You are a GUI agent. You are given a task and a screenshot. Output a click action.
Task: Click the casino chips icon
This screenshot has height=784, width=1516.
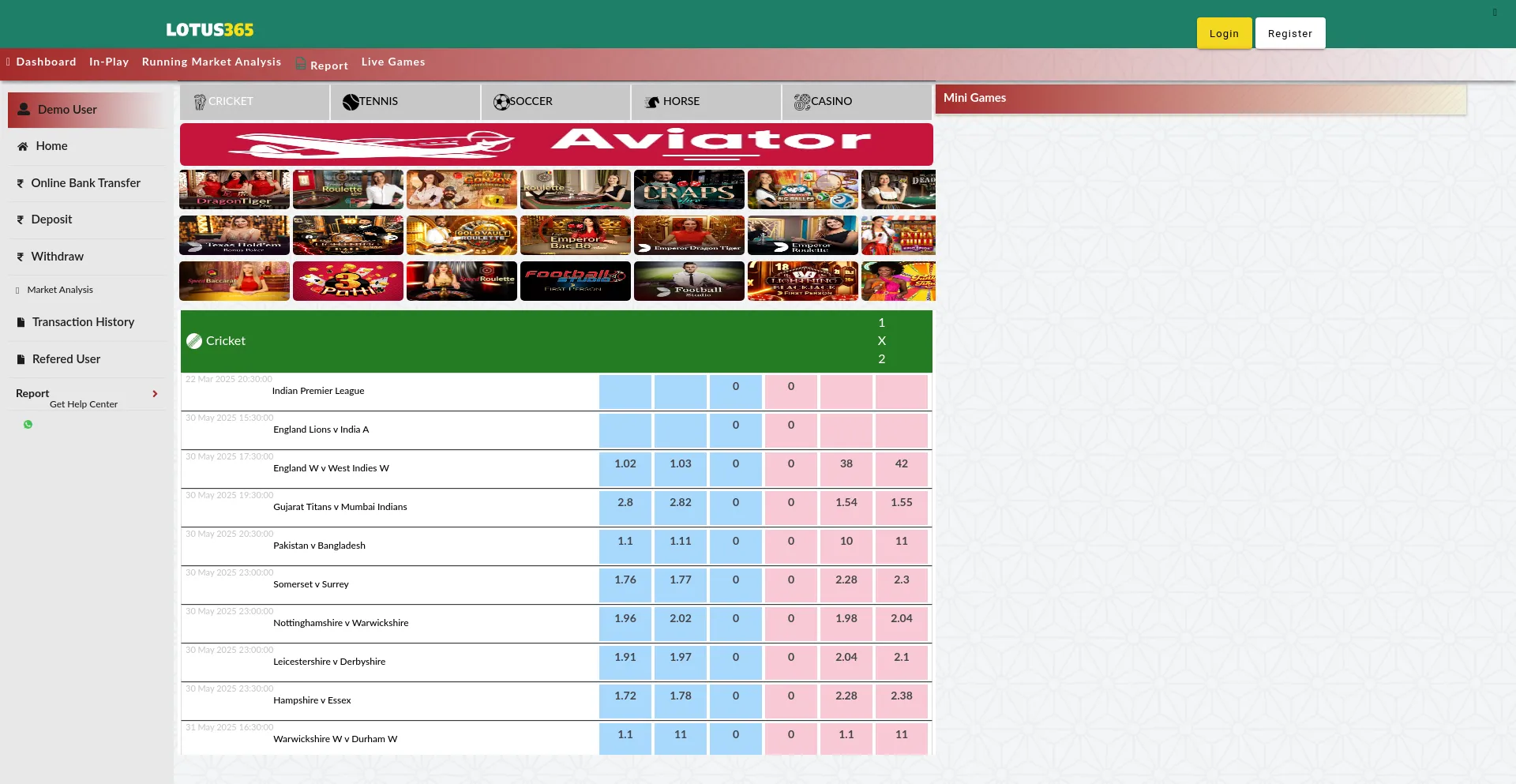tap(802, 102)
